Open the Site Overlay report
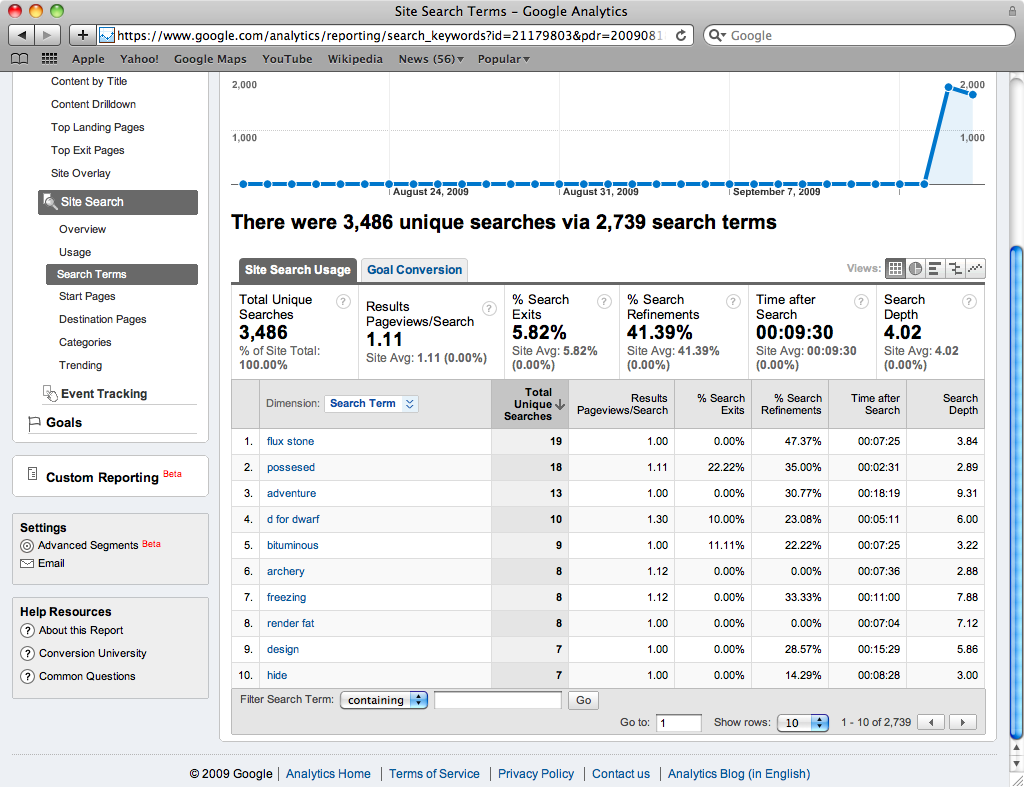The image size is (1024, 787). (x=81, y=173)
